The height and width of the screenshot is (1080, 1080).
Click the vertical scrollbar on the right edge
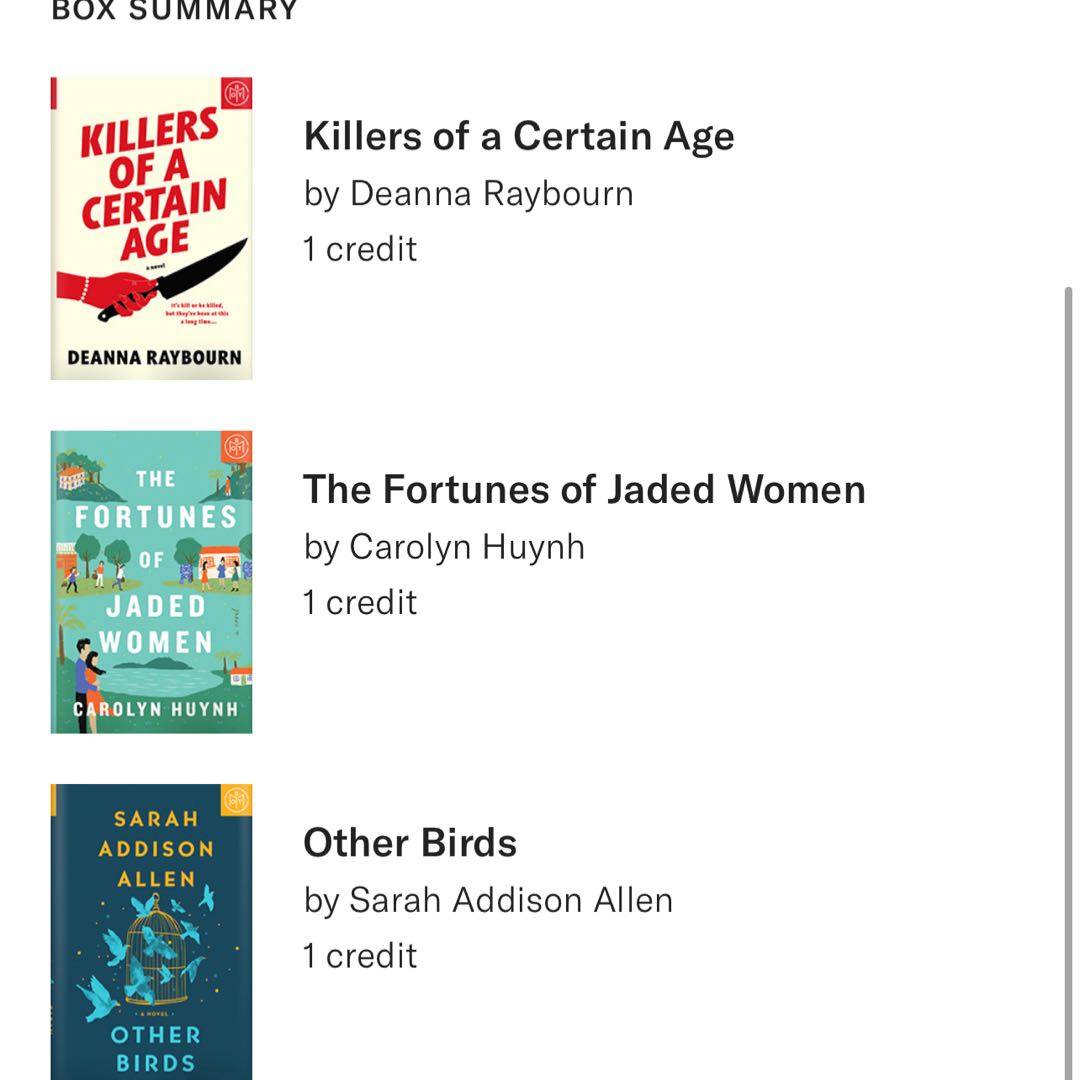(x=1067, y=680)
